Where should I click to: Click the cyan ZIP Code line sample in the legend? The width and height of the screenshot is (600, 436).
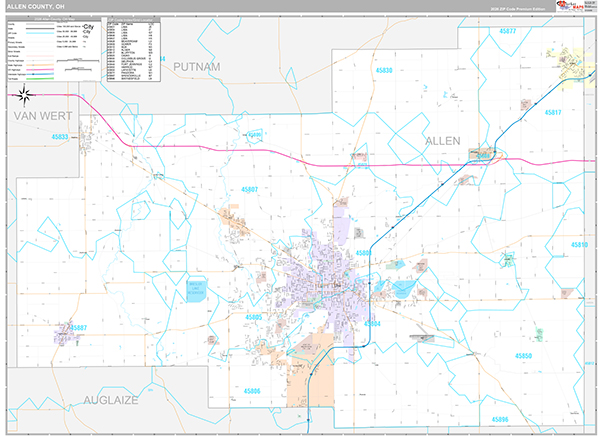click(40, 33)
